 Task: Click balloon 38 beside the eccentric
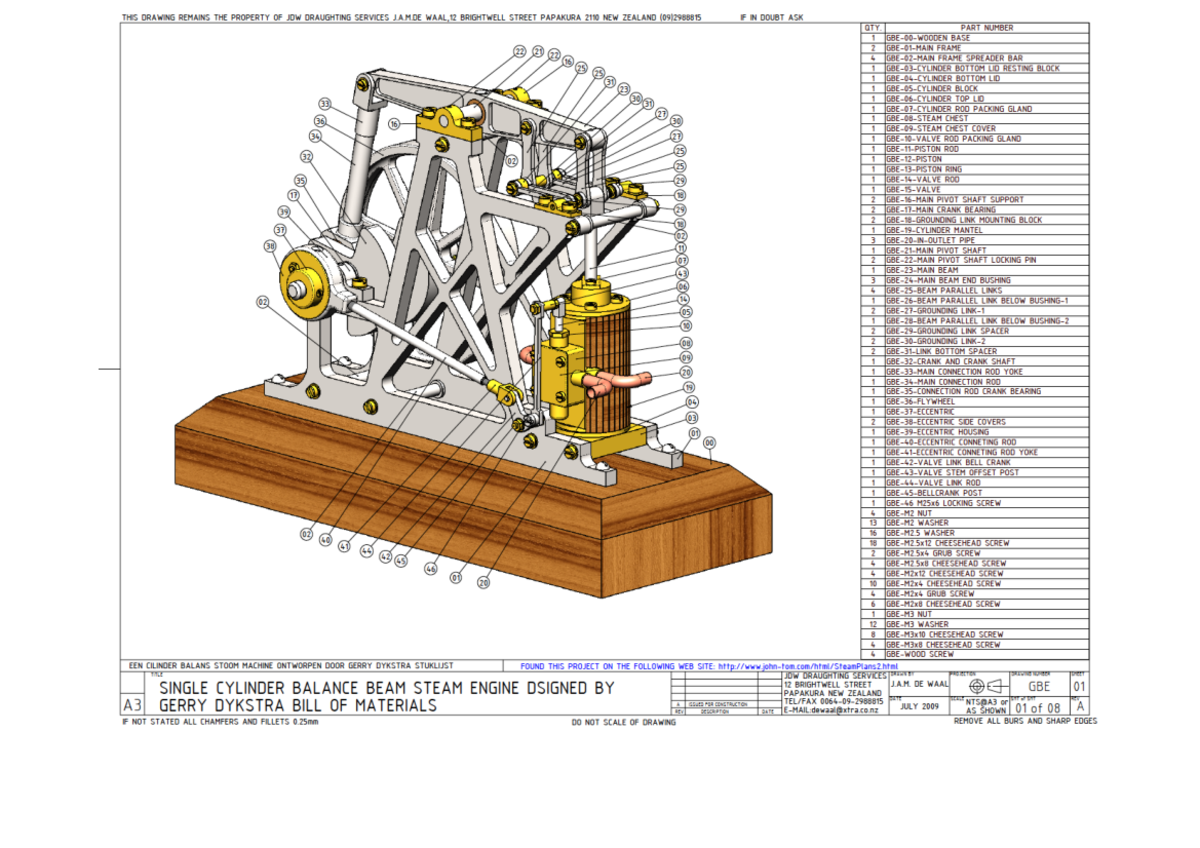269,246
